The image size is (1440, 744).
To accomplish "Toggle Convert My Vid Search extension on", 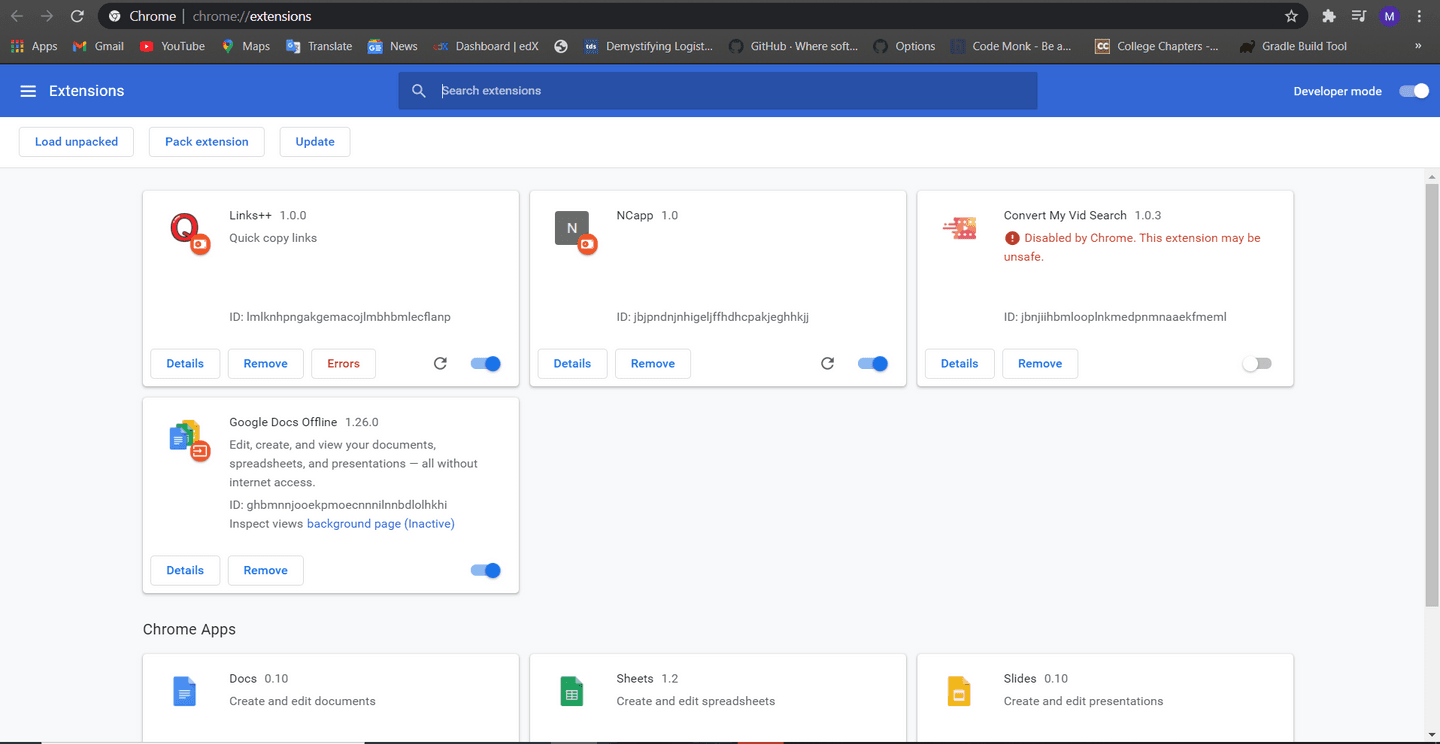I will pos(1257,364).
